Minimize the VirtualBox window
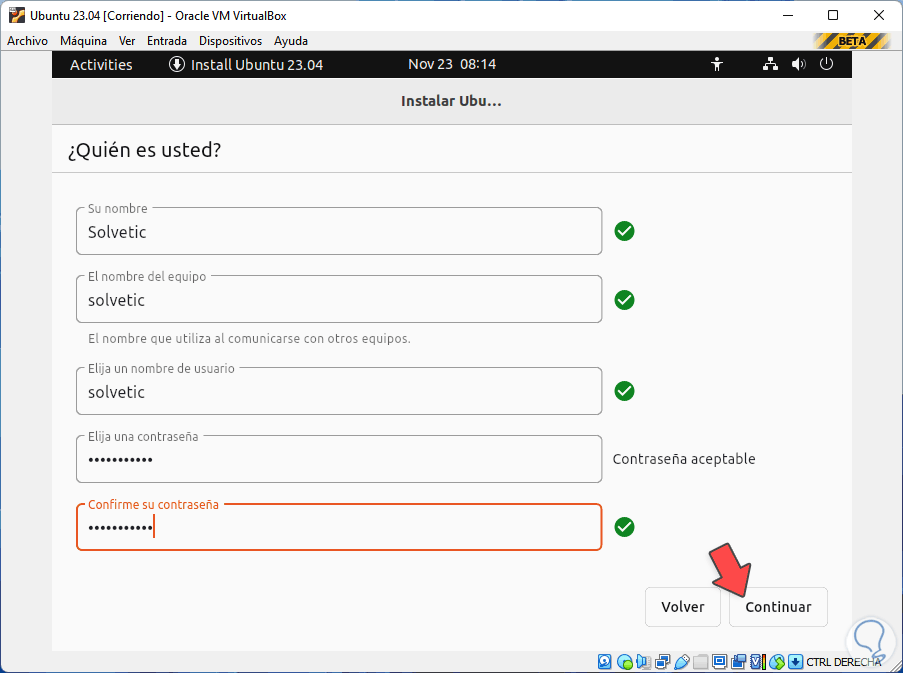Viewport: 903px width, 673px height. tap(788, 15)
